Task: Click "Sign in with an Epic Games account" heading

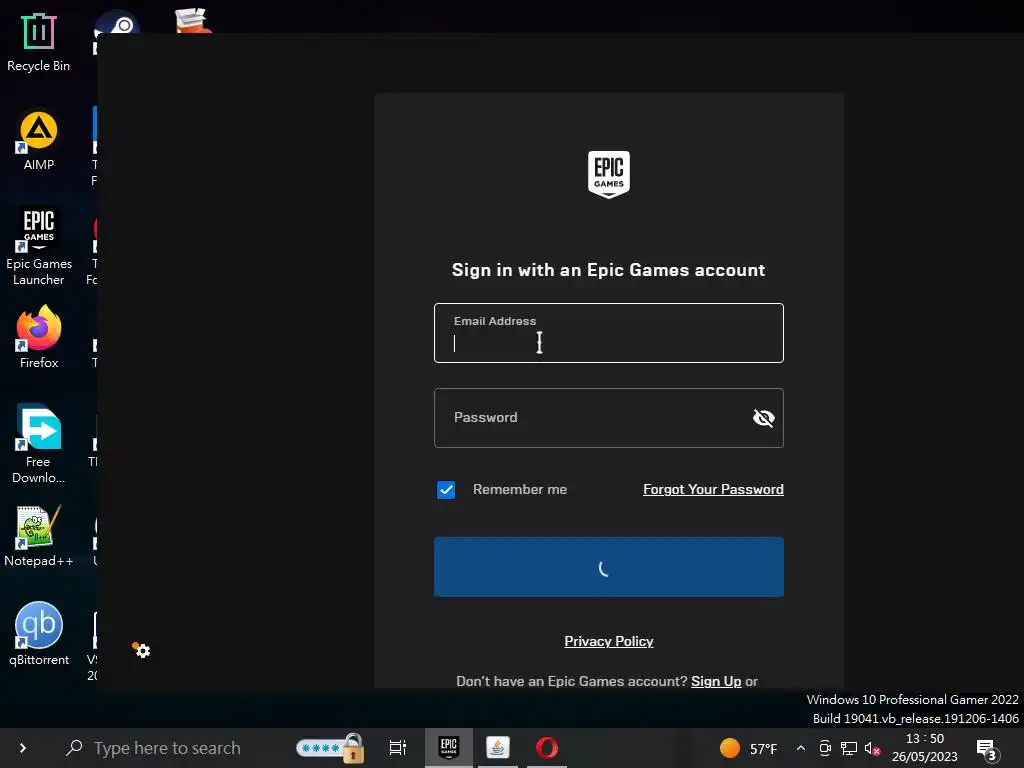Action: pos(609,270)
